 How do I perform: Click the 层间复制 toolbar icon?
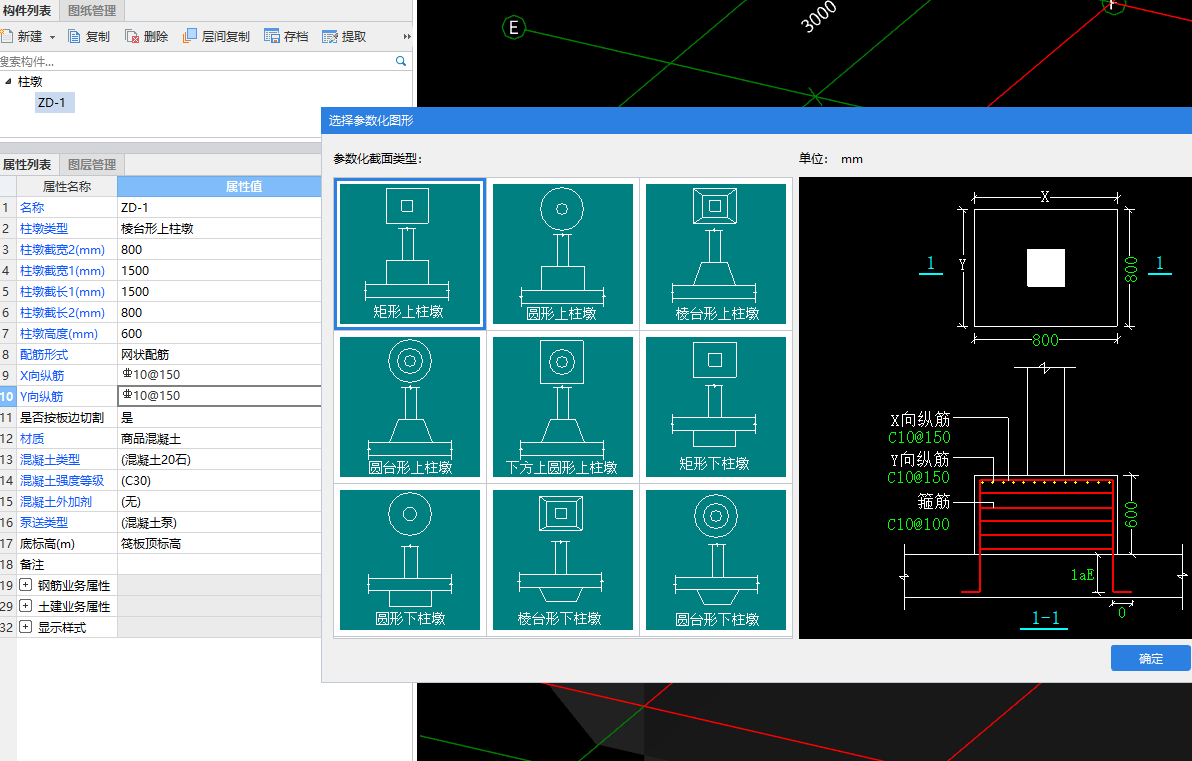[x=190, y=36]
